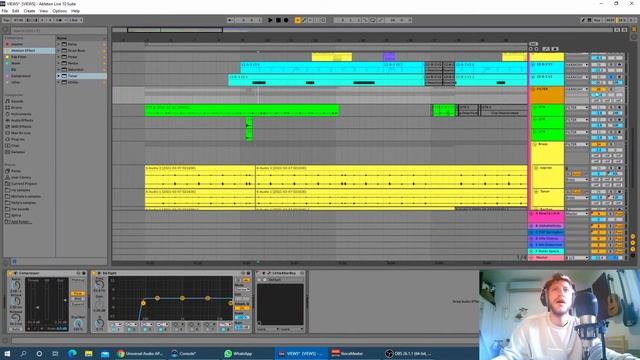Click the Key map mode button

(598, 20)
